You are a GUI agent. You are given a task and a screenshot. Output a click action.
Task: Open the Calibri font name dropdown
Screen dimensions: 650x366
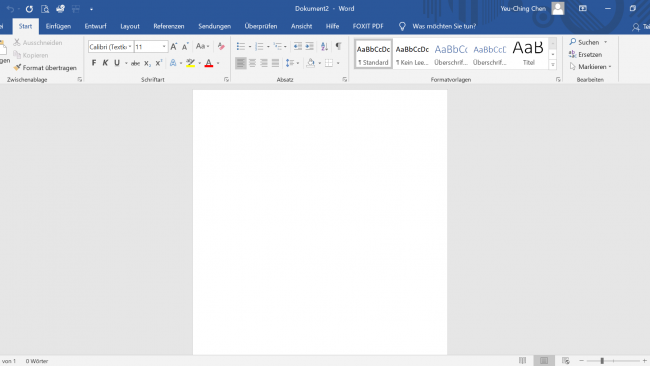130,47
